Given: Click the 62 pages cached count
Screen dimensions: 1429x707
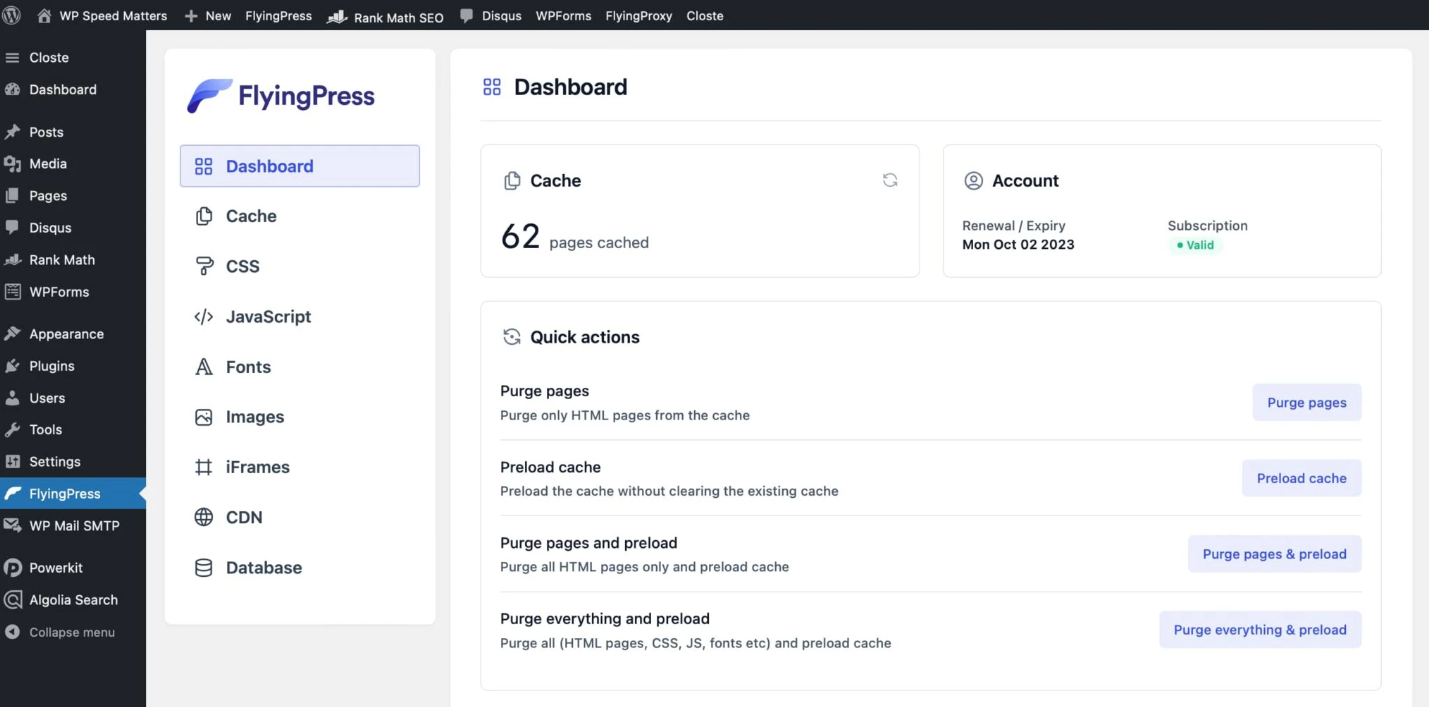Looking at the screenshot, I should click(x=574, y=237).
